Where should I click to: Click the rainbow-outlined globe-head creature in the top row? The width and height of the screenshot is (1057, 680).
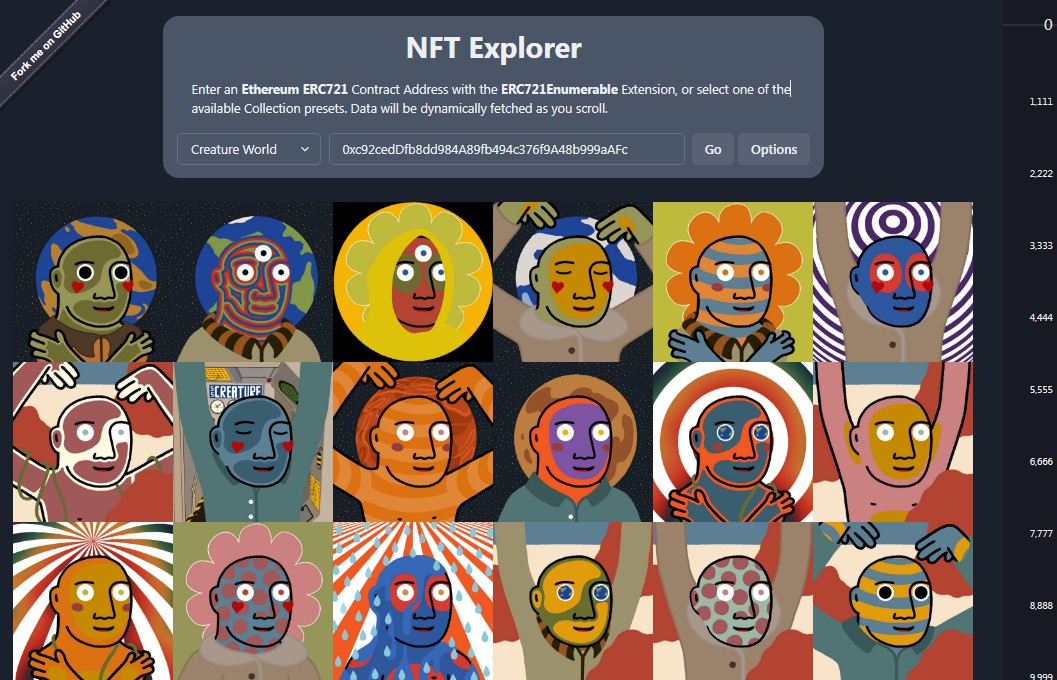click(x=252, y=280)
